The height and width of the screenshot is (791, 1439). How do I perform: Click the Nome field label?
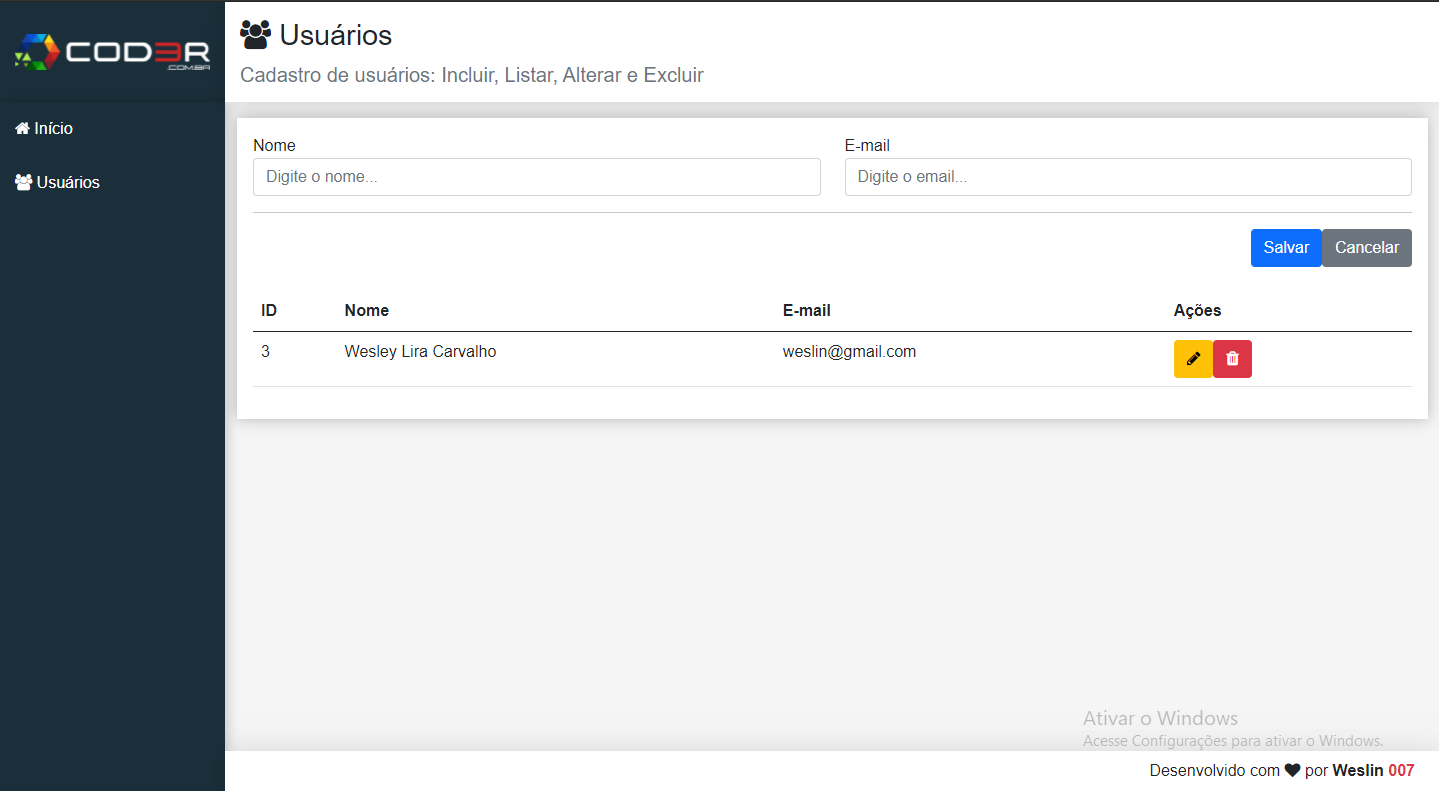click(x=274, y=145)
